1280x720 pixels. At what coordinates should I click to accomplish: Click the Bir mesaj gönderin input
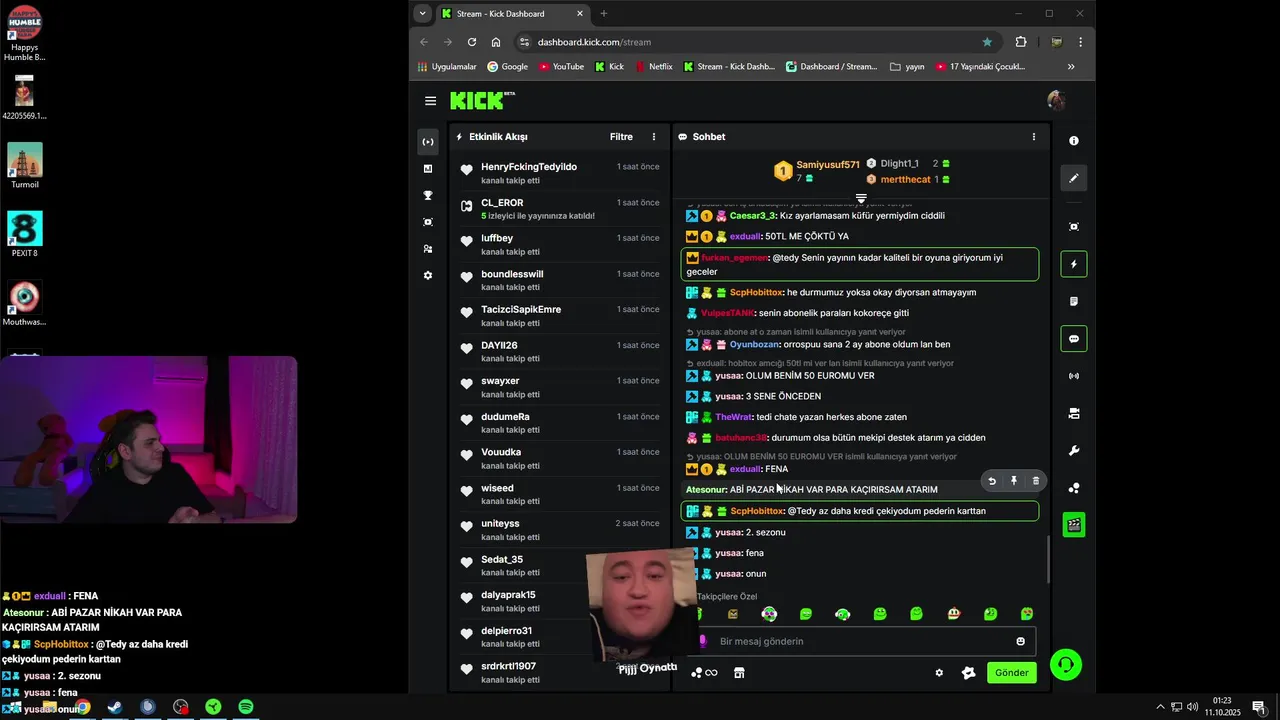pos(861,642)
